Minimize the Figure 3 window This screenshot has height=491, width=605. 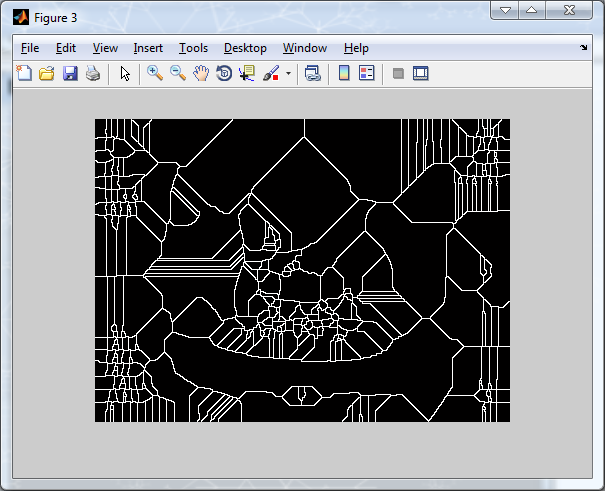pos(505,10)
